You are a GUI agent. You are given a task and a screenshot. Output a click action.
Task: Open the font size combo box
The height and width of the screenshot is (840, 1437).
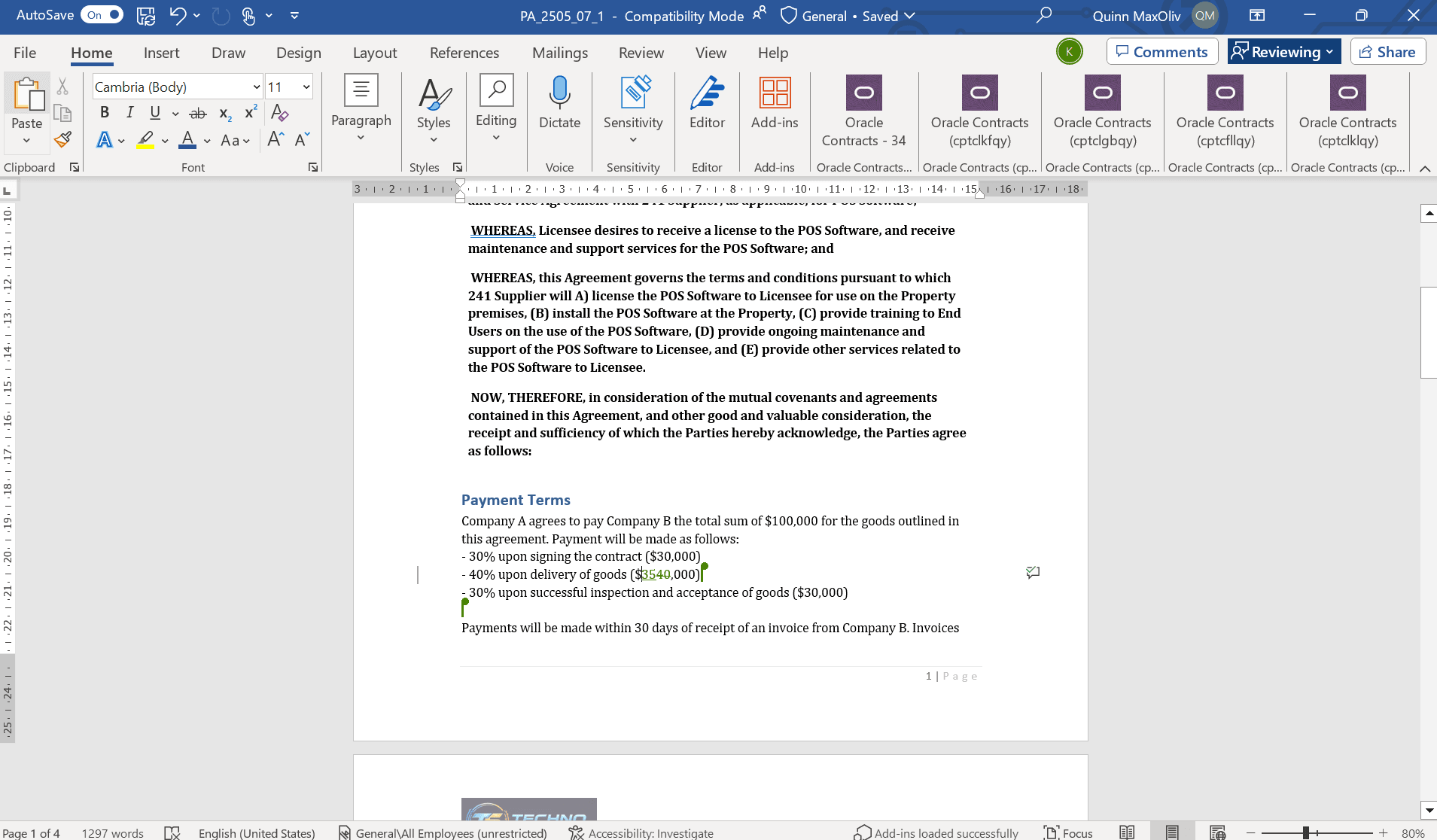pos(289,87)
